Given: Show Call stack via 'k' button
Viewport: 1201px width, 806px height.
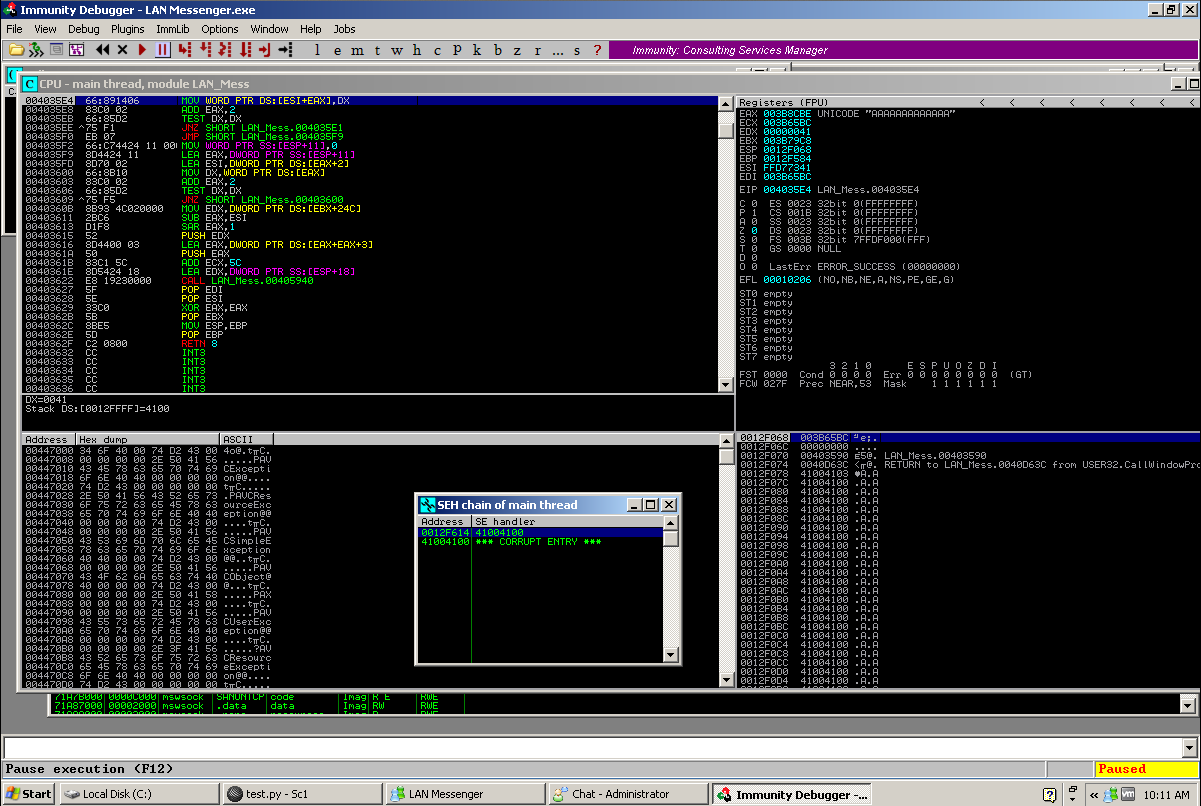Looking at the screenshot, I should 476,49.
